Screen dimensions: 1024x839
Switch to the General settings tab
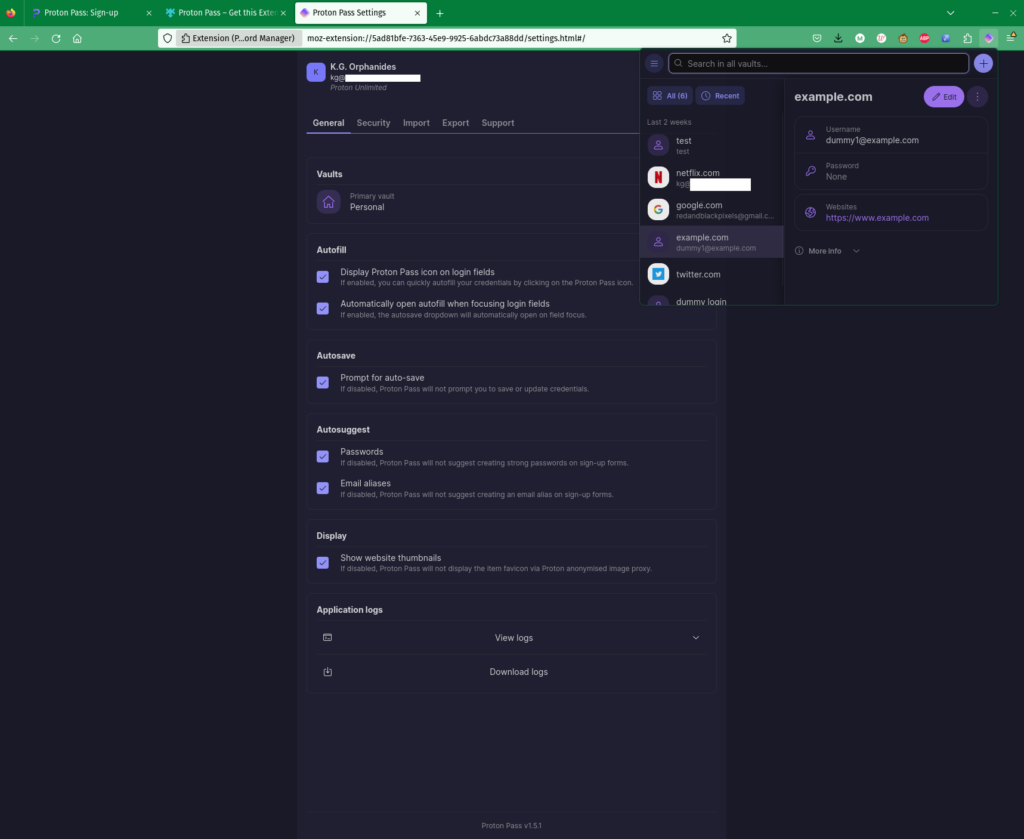click(328, 123)
